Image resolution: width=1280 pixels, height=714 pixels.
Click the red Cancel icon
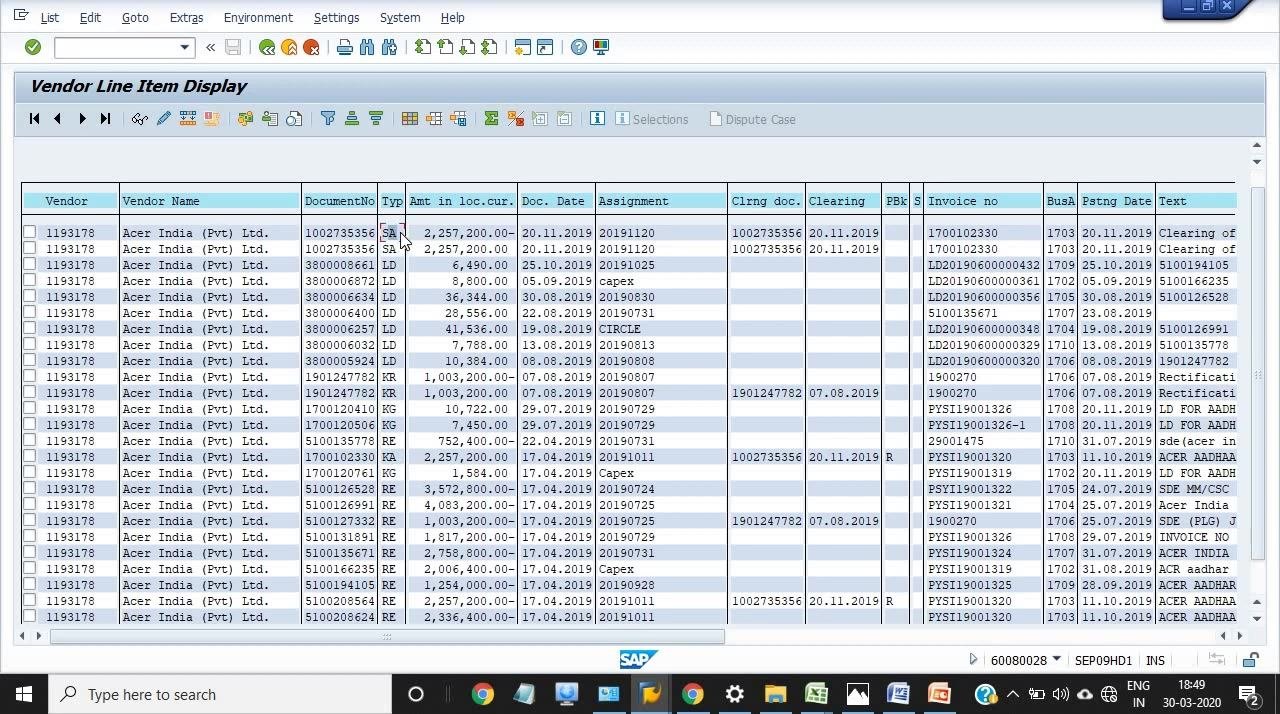311,47
